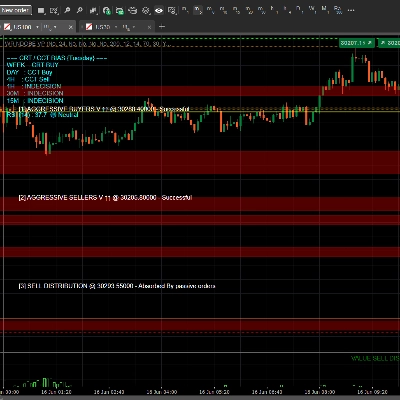The image size is (400, 400).
Task: Open the US30 symbol dropdown arrow
Action: pyautogui.click(x=116, y=27)
